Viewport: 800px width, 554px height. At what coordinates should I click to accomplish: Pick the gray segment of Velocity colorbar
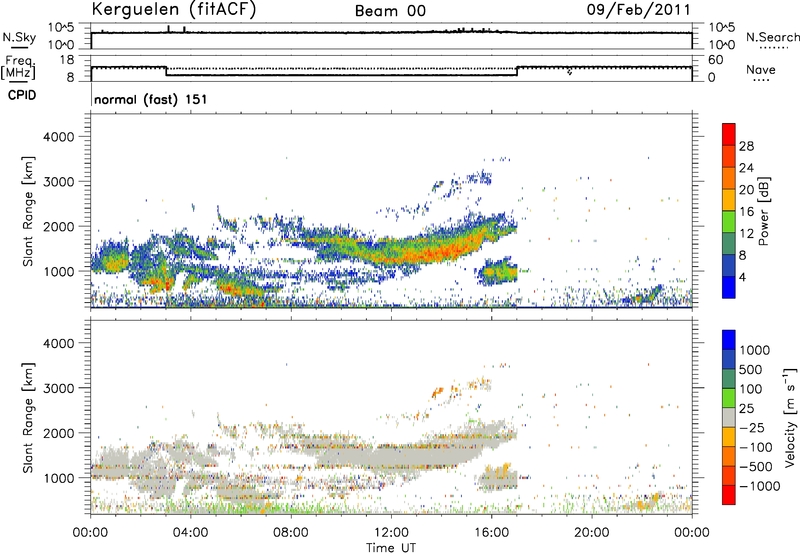729,417
